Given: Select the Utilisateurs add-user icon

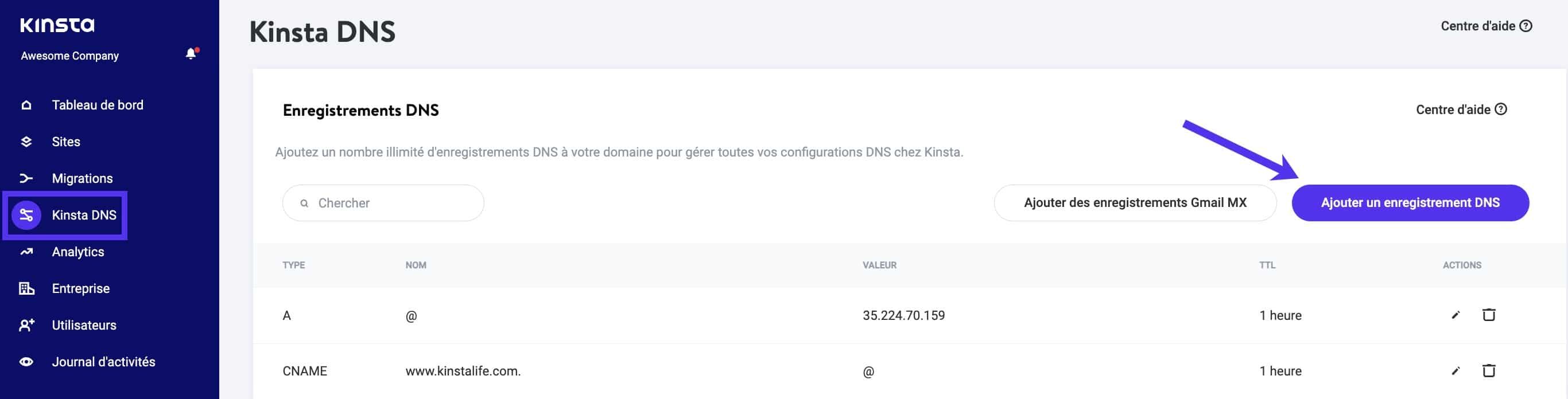Looking at the screenshot, I should pyautogui.click(x=26, y=325).
